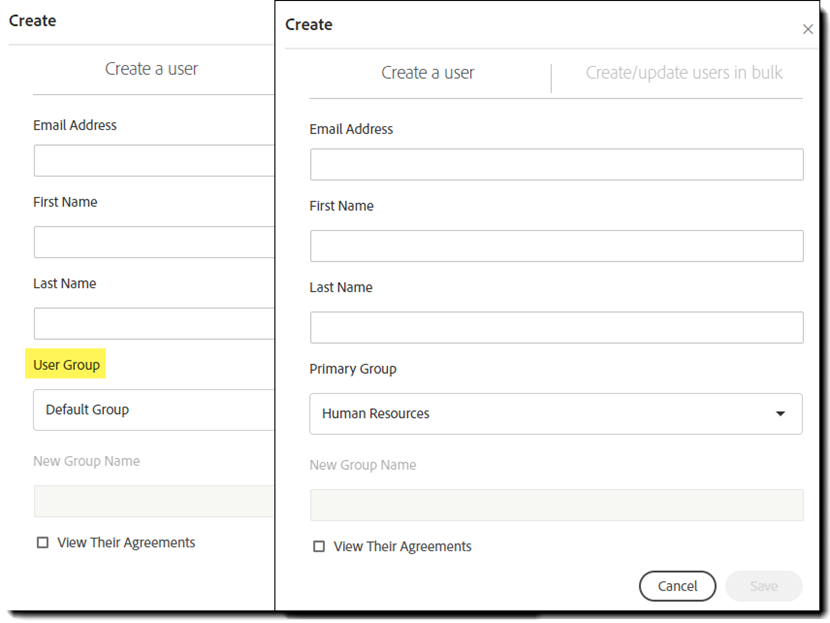Click the Save button

764,586
